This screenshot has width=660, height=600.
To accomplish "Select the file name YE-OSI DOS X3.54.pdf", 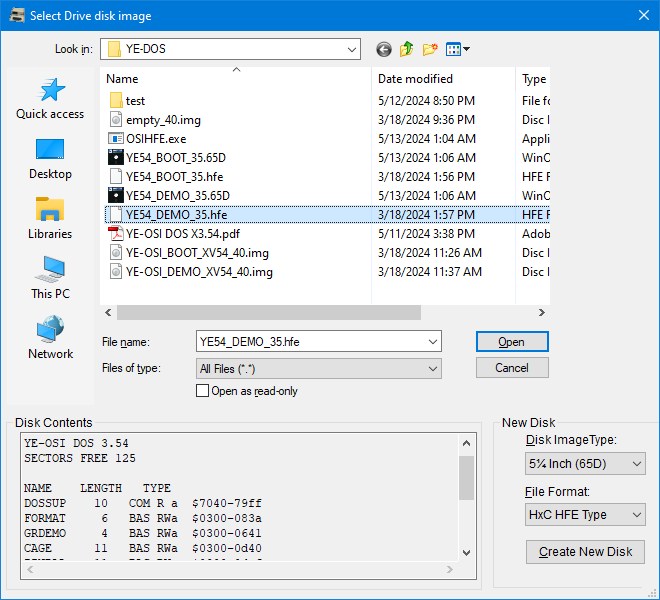I will click(x=183, y=233).
